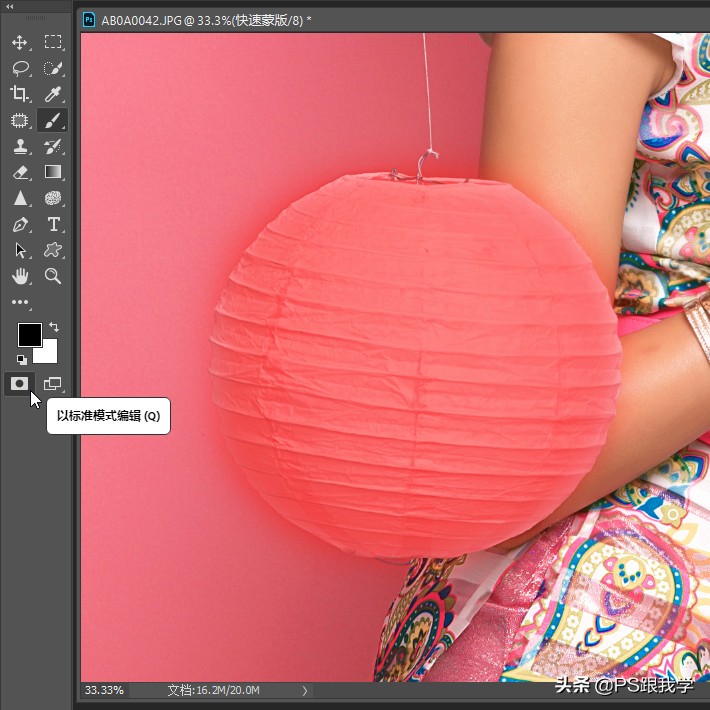Select the Hand tool

[20, 276]
